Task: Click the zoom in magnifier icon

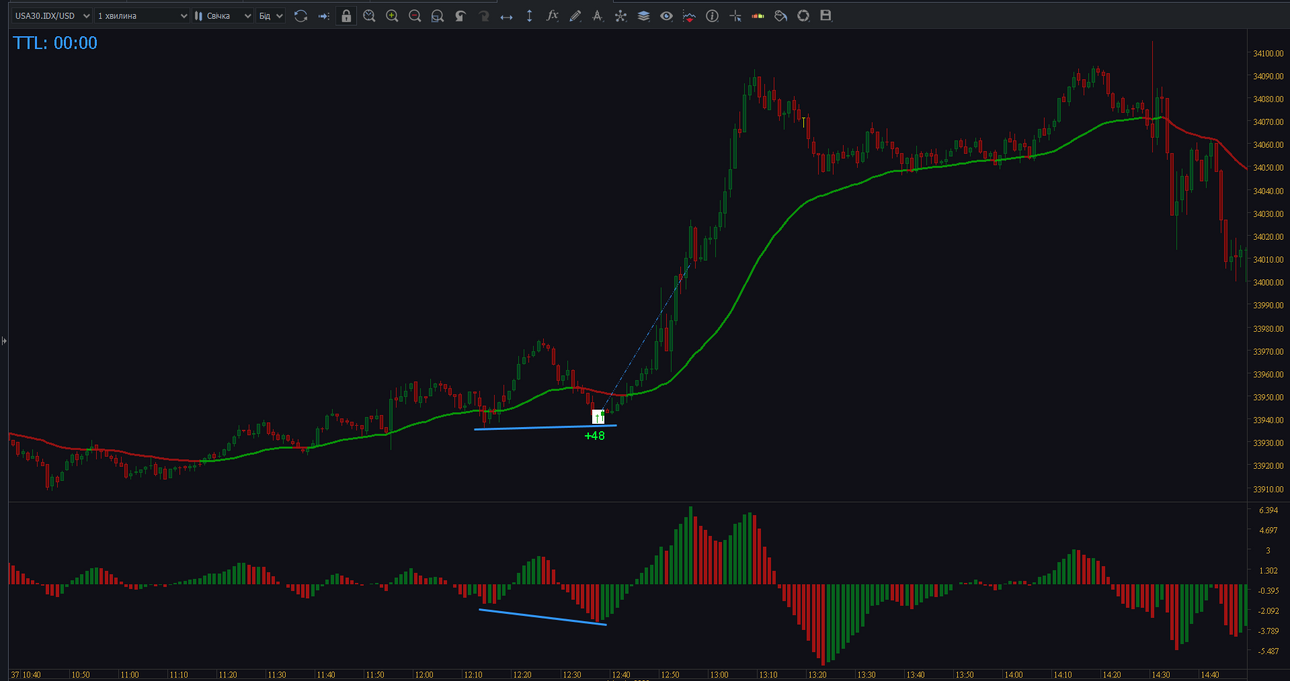Action: tap(392, 16)
